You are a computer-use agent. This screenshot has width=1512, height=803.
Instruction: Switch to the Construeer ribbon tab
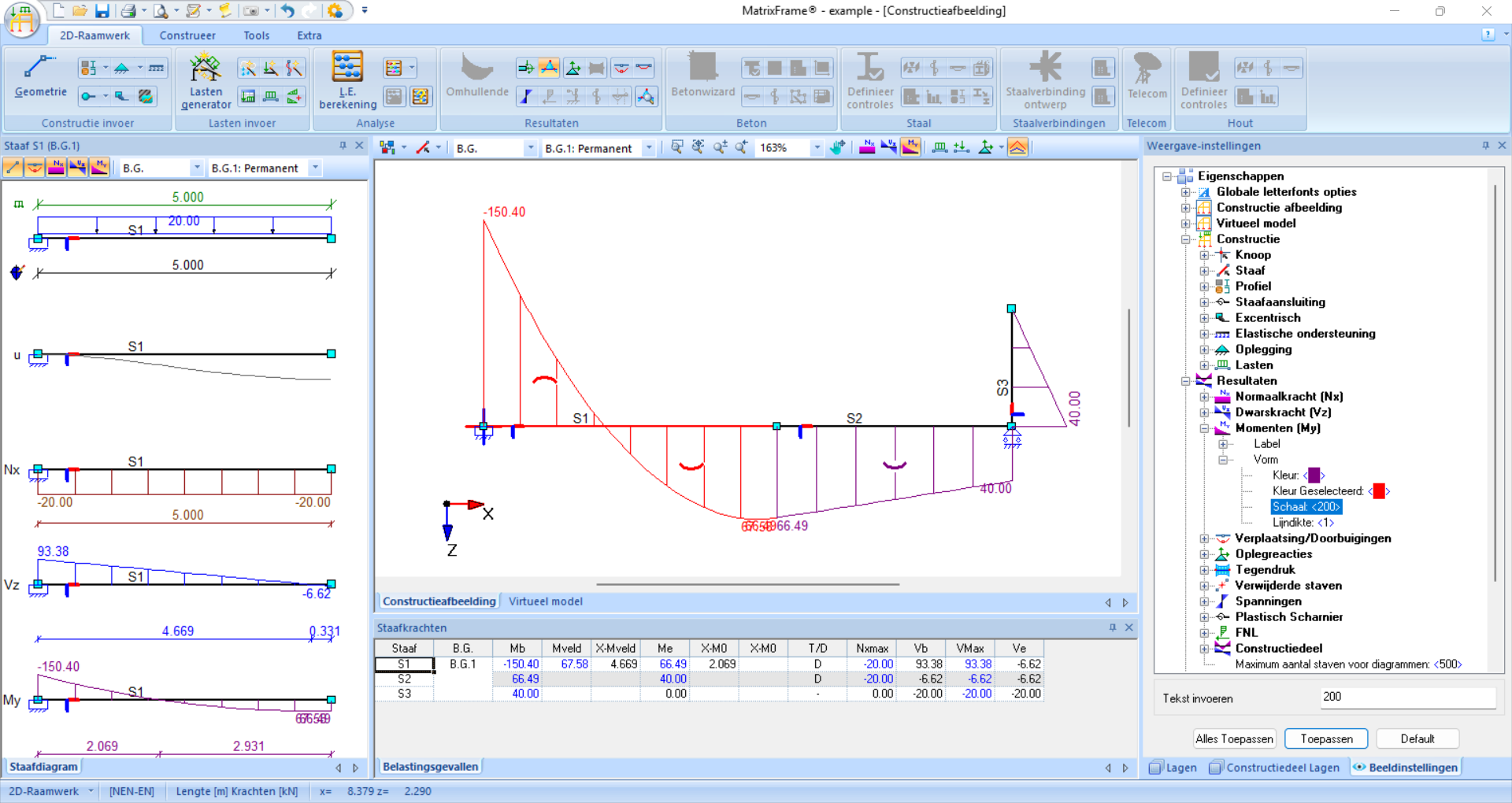187,35
